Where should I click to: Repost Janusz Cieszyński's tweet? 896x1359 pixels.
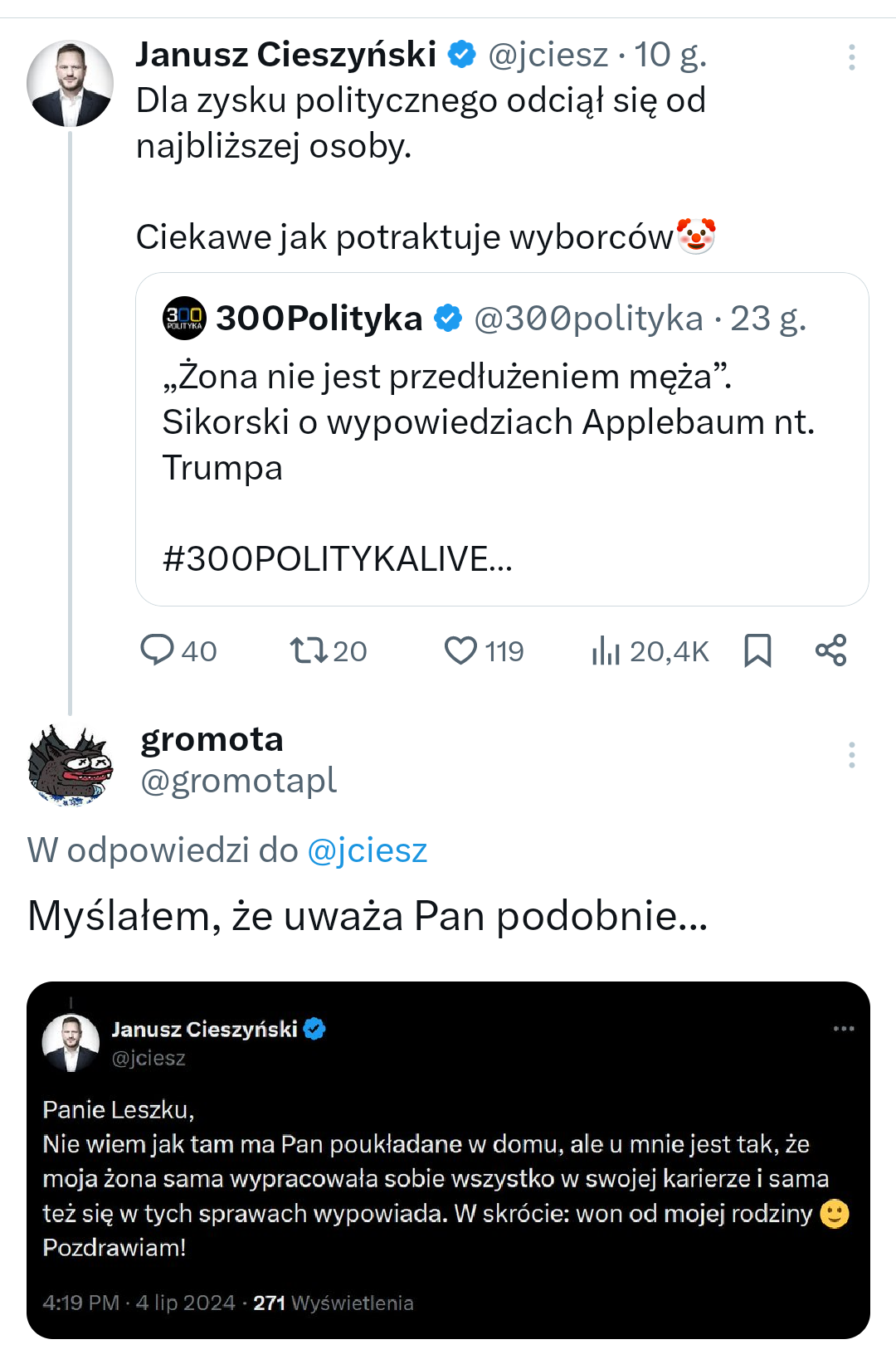point(309,650)
